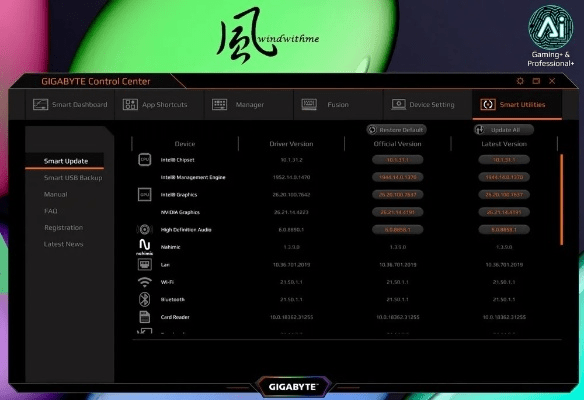
Task: Open the FAQ sidebar entry
Action: point(51,211)
